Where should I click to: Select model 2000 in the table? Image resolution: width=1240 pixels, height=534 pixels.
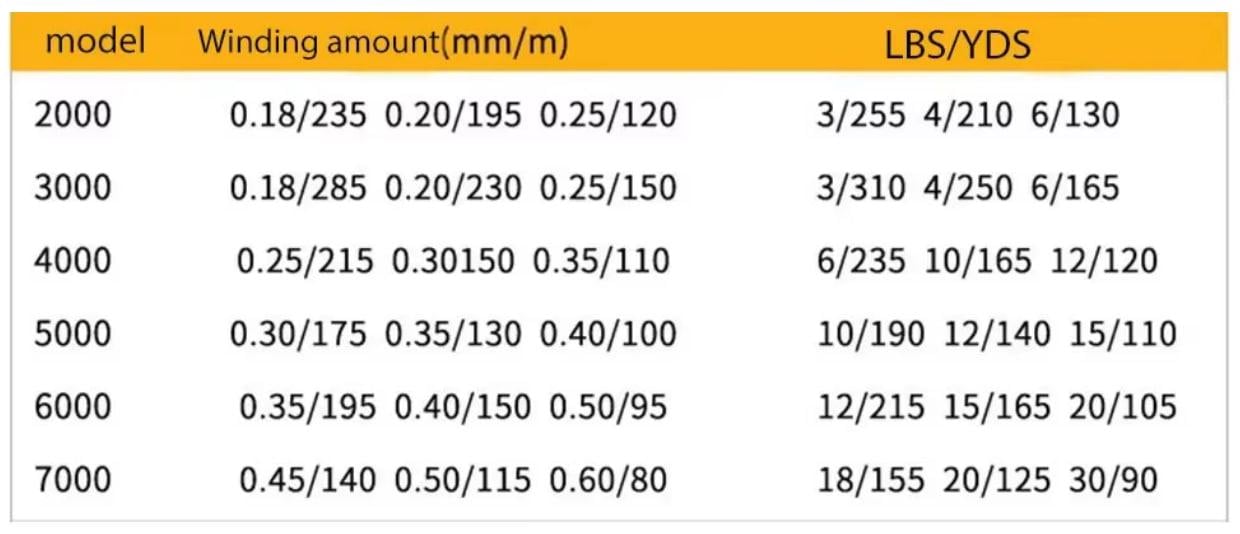click(x=73, y=115)
